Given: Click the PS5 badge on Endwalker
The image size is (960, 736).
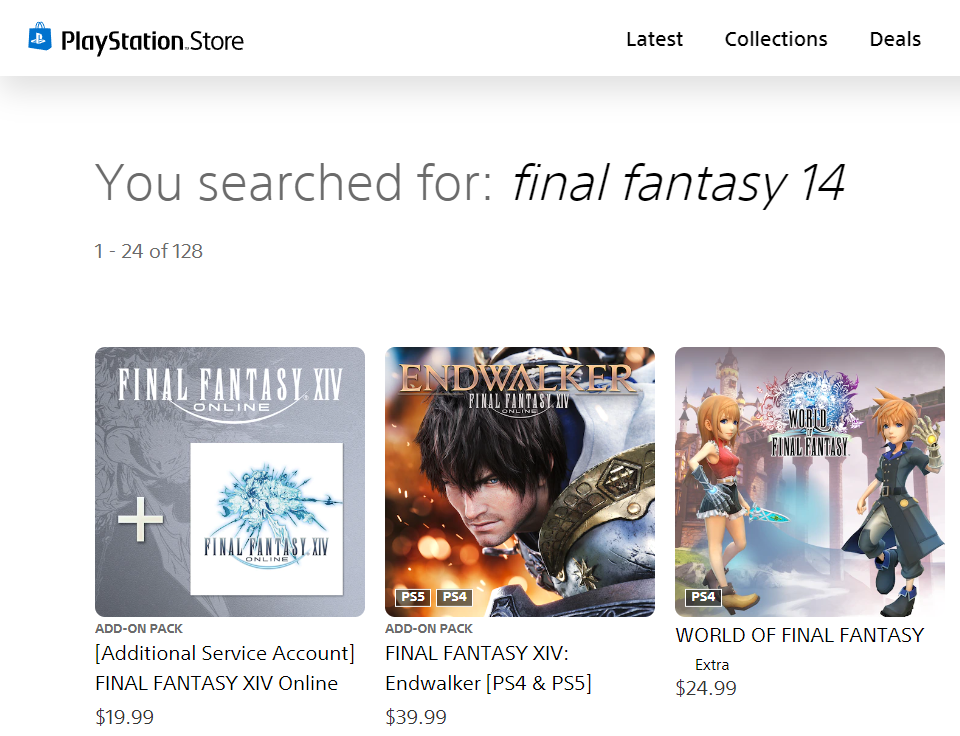Looking at the screenshot, I should tap(413, 597).
